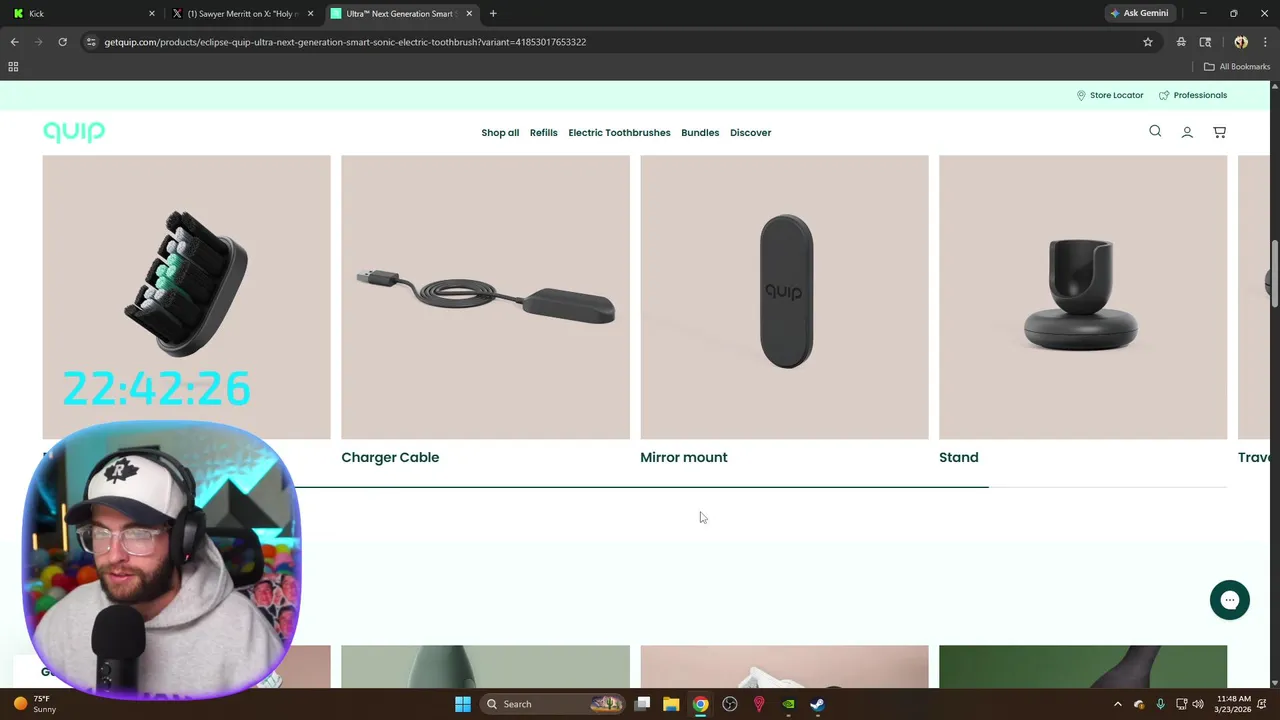View site information icon in address bar
1280x720 pixels.
(91, 42)
